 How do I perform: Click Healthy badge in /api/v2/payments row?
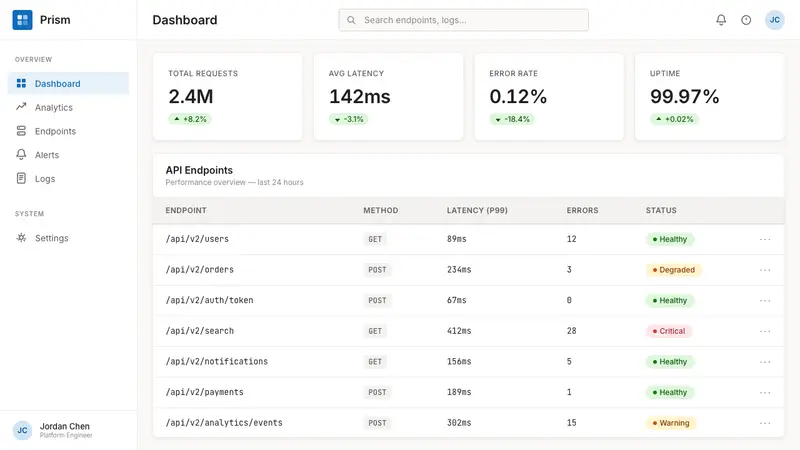click(670, 392)
